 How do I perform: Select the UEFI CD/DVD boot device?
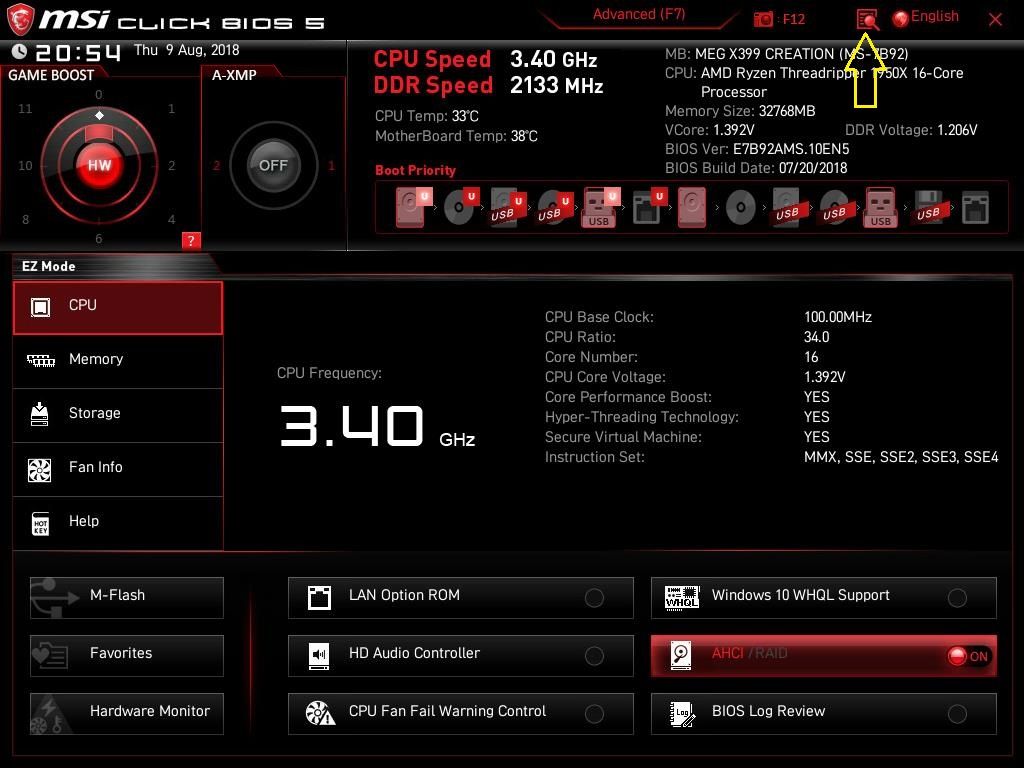point(460,207)
